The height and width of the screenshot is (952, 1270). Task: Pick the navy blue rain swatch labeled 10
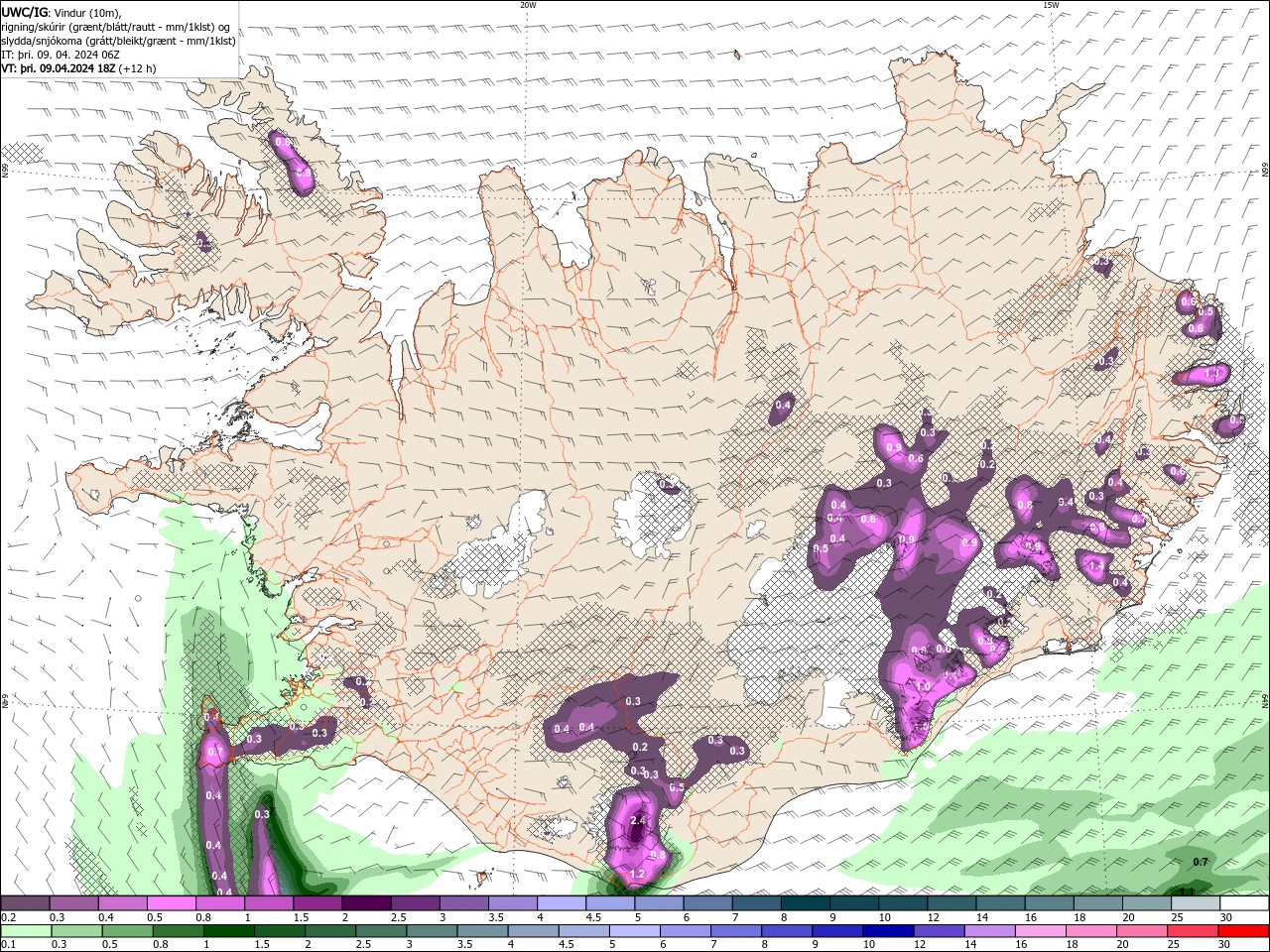pos(887,931)
